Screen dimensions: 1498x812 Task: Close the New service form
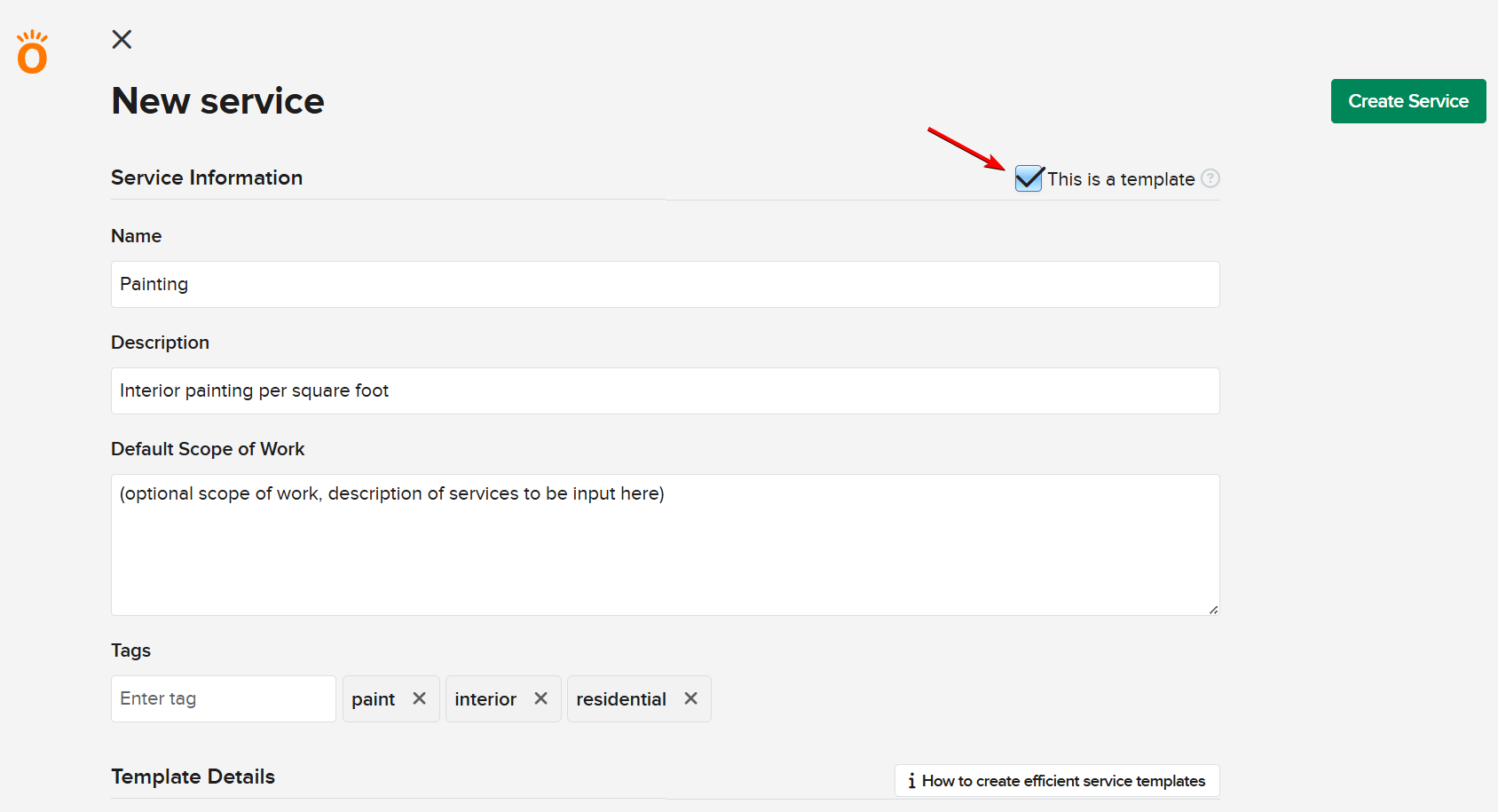point(122,39)
